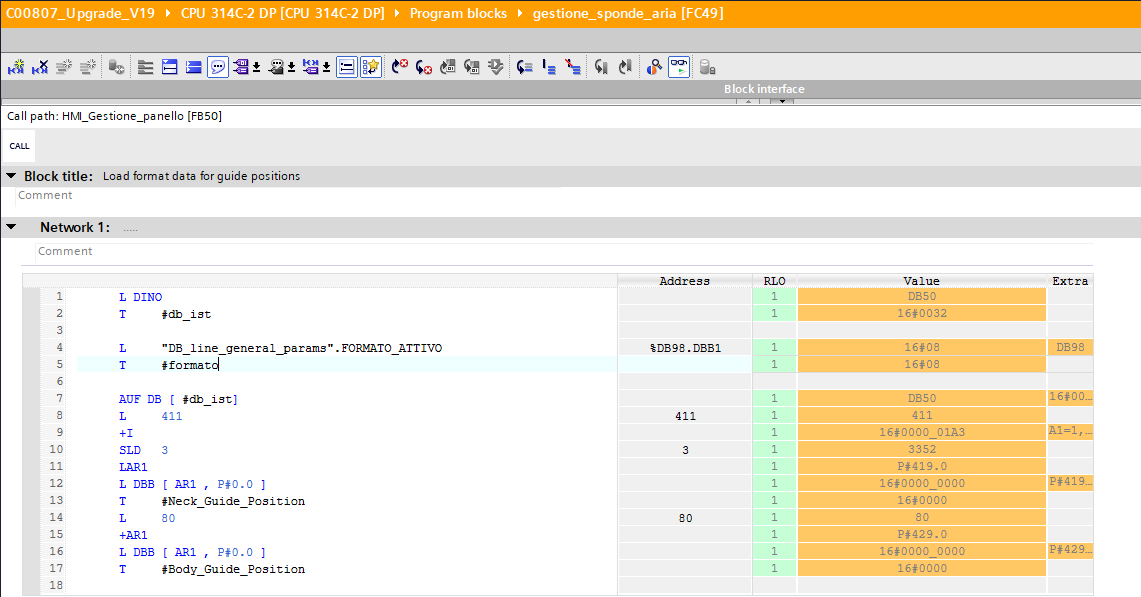Viewport: 1141px width, 597px height.
Task: Click the load and lock database icon
Action: [x=707, y=67]
